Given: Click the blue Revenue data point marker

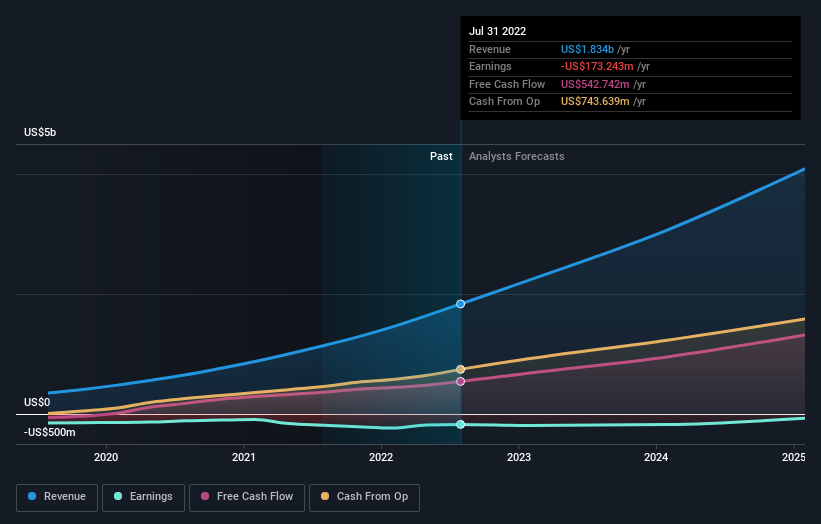Looking at the screenshot, I should [x=460, y=304].
